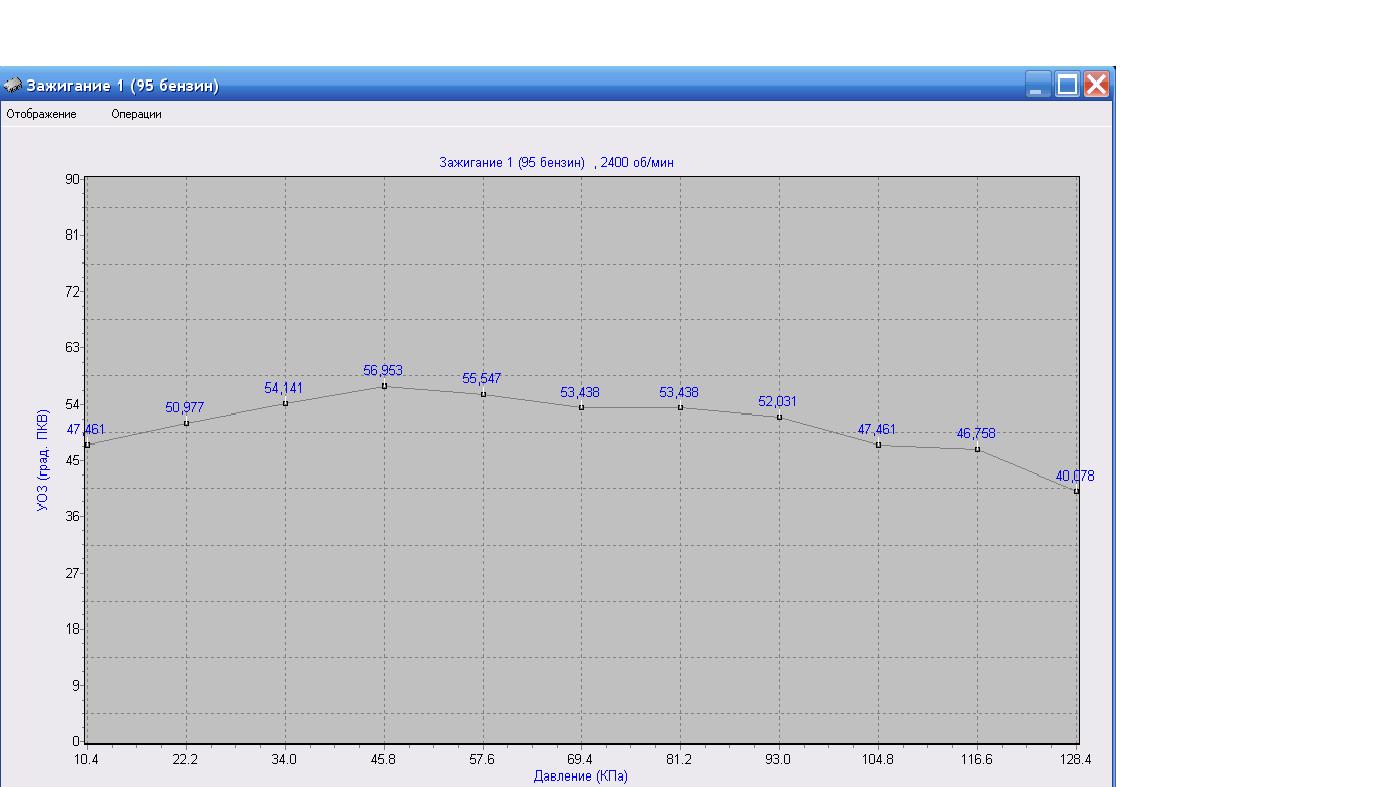Maximize the Зажигание 1 window
1398x787 pixels.
(x=1068, y=85)
